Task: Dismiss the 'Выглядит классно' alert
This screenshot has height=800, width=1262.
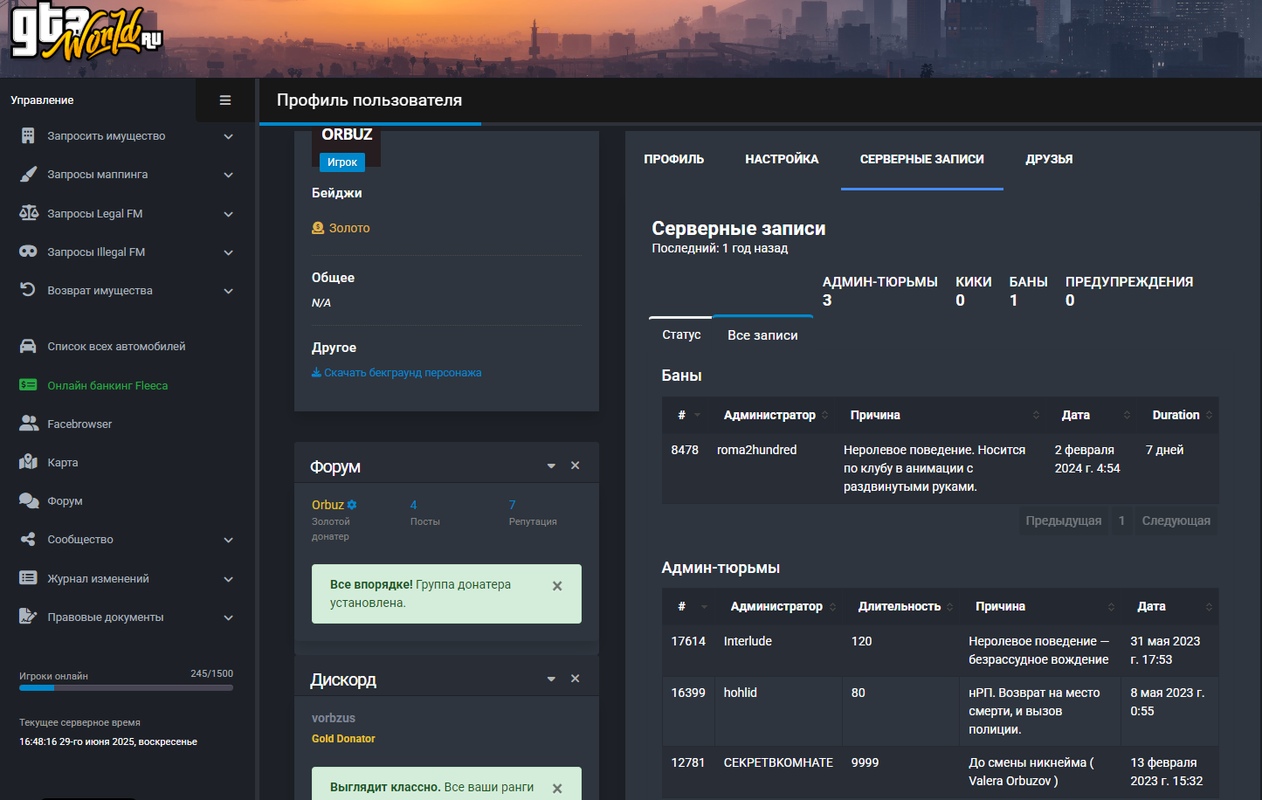Action: pyautogui.click(x=557, y=789)
